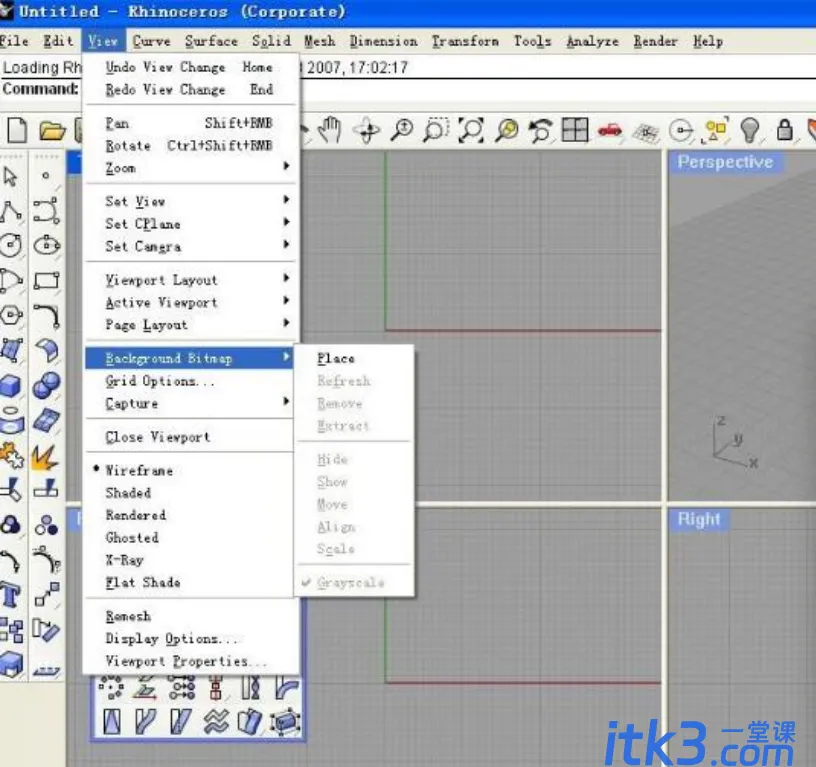This screenshot has height=767, width=816.
Task: Open the Render menu
Action: click(656, 41)
